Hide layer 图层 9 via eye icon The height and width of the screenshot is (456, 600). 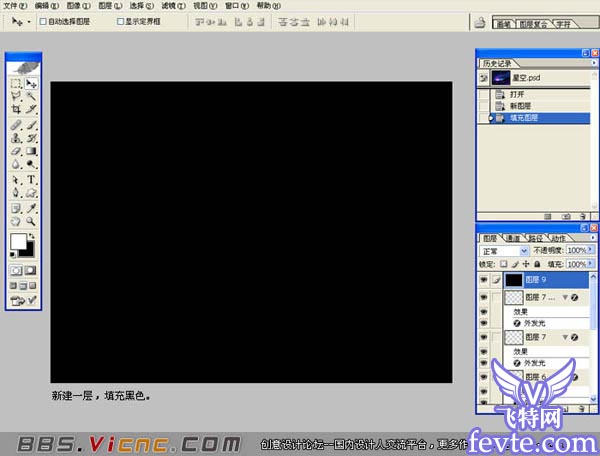tap(484, 281)
